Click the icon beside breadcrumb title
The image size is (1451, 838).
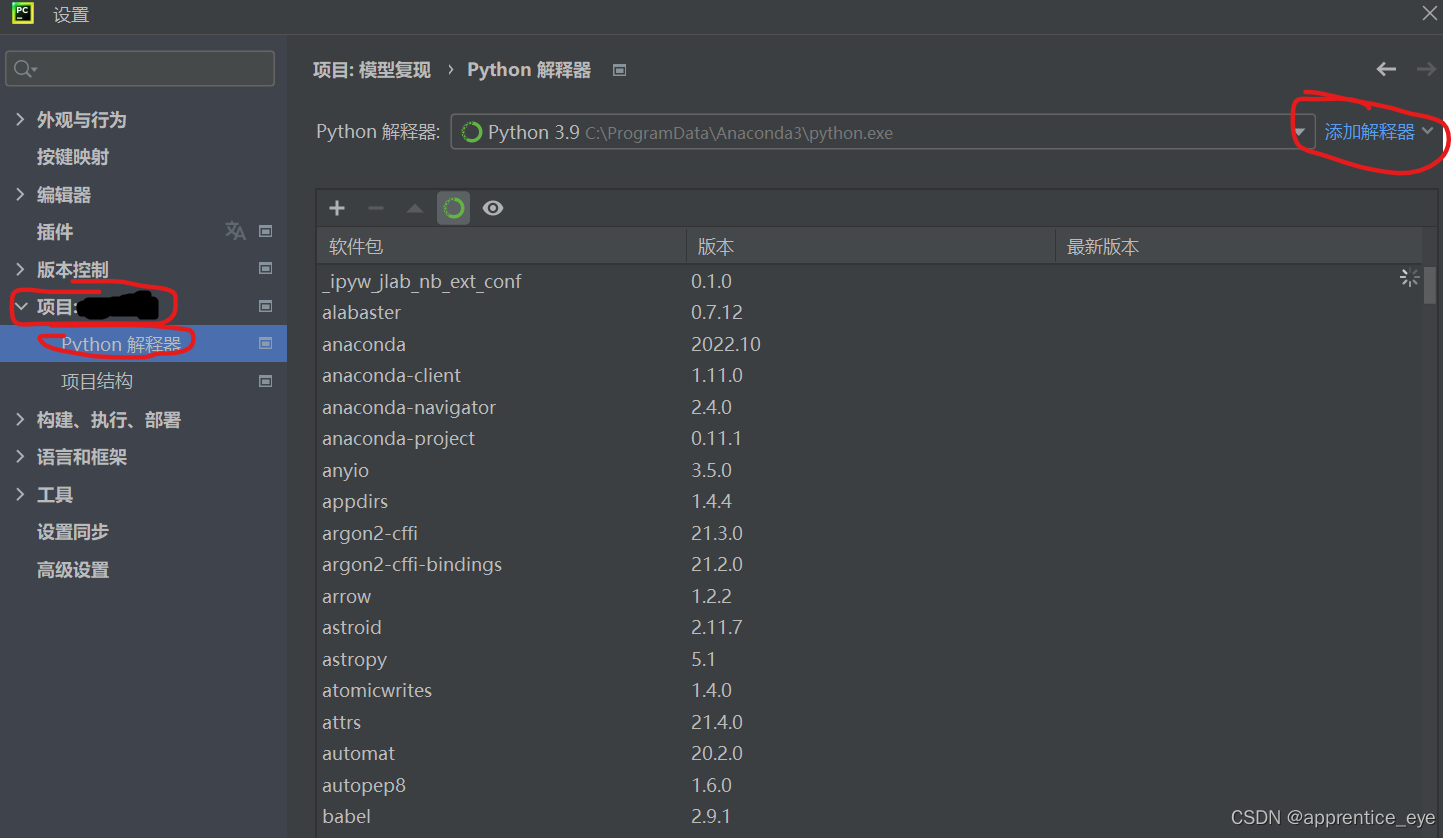pyautogui.click(x=620, y=70)
